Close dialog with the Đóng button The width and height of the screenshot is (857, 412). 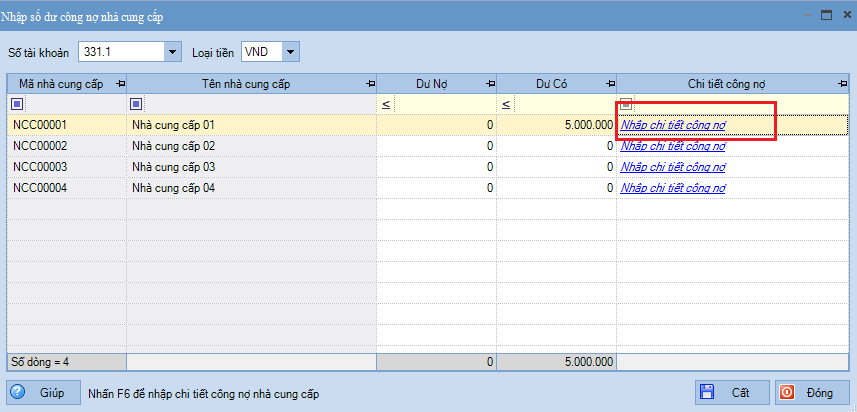pyautogui.click(x=812, y=393)
